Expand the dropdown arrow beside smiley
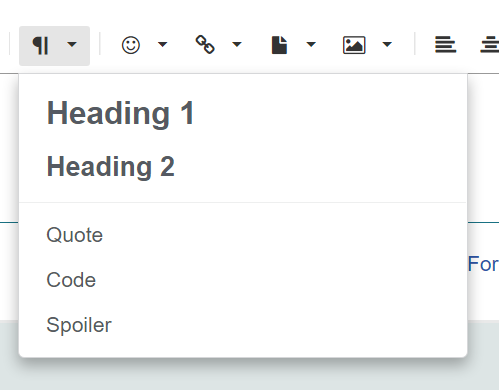This screenshot has width=499, height=390. (x=162, y=44)
